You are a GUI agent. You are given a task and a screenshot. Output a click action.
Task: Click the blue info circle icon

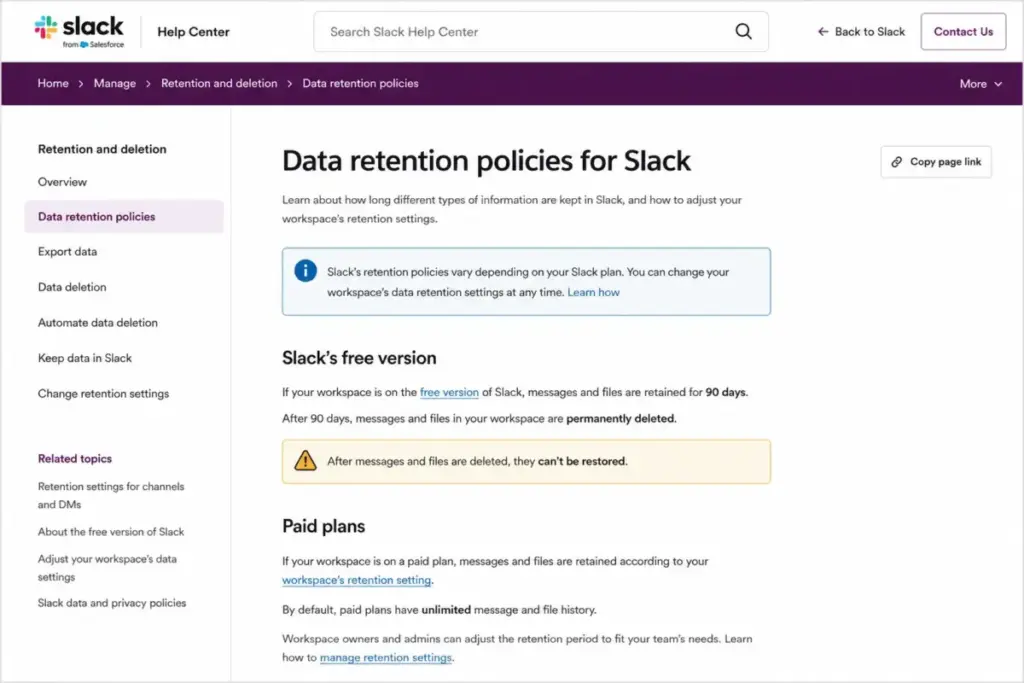point(305,270)
